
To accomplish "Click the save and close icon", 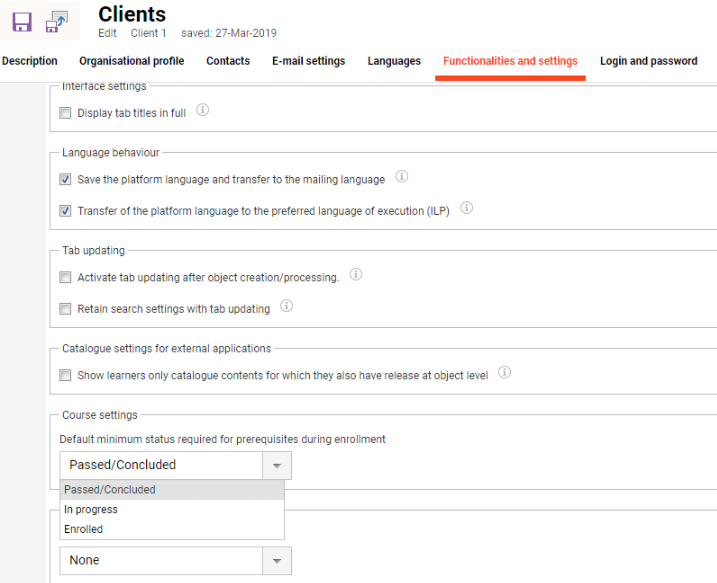I will (x=57, y=21).
